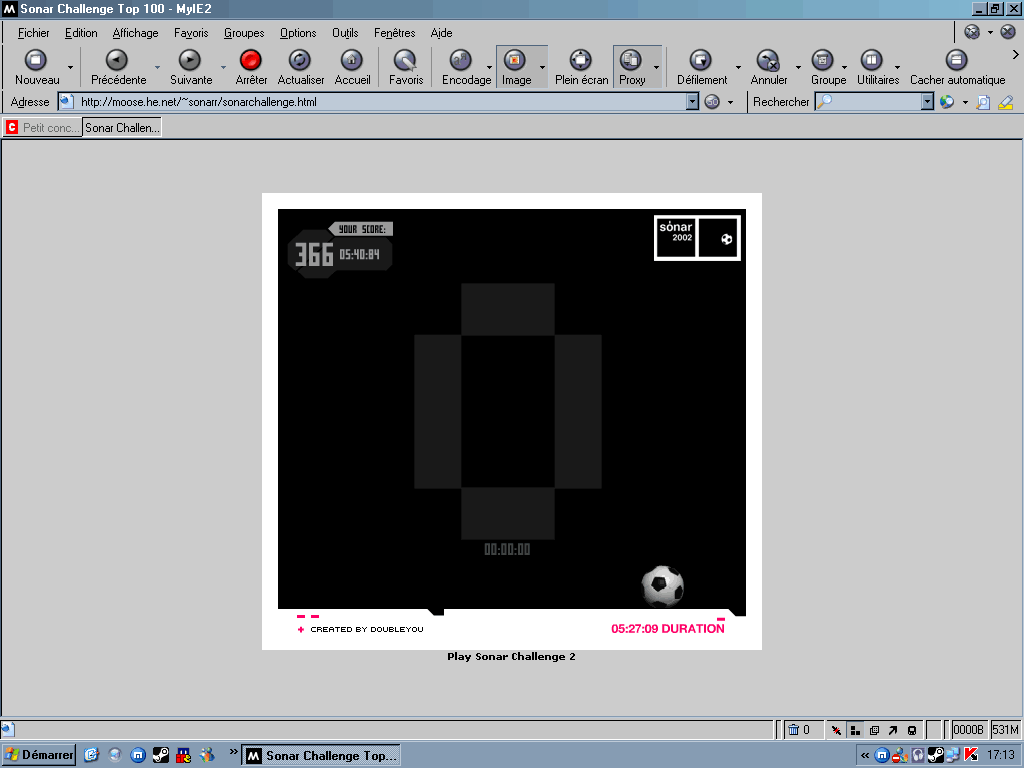Expand the Nouveau button dropdown arrow
1024x768 pixels.
point(70,67)
